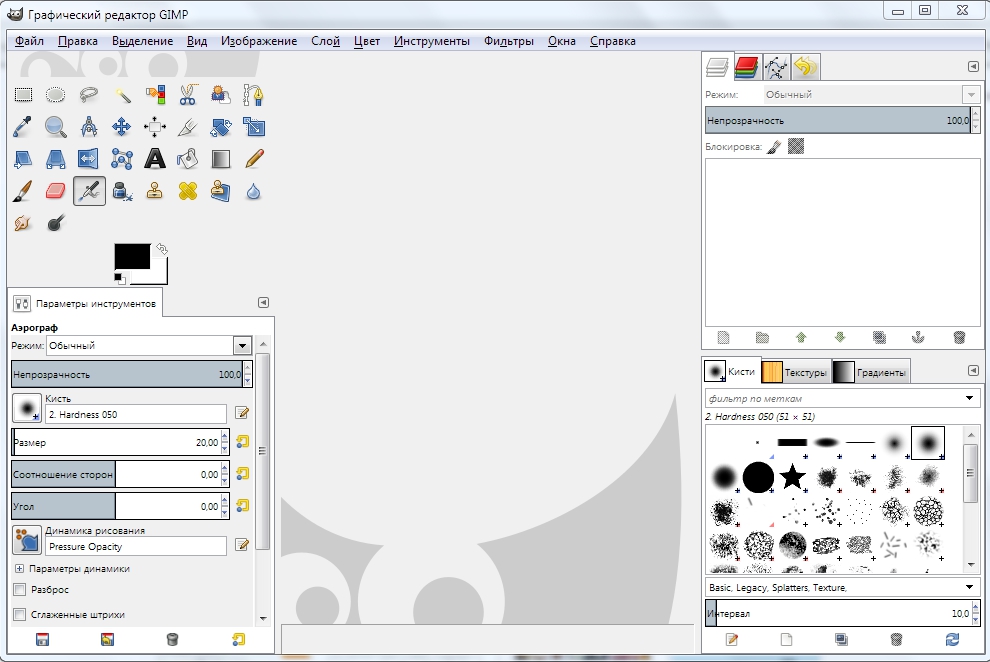Switch to the Channels tab icon

click(x=746, y=67)
